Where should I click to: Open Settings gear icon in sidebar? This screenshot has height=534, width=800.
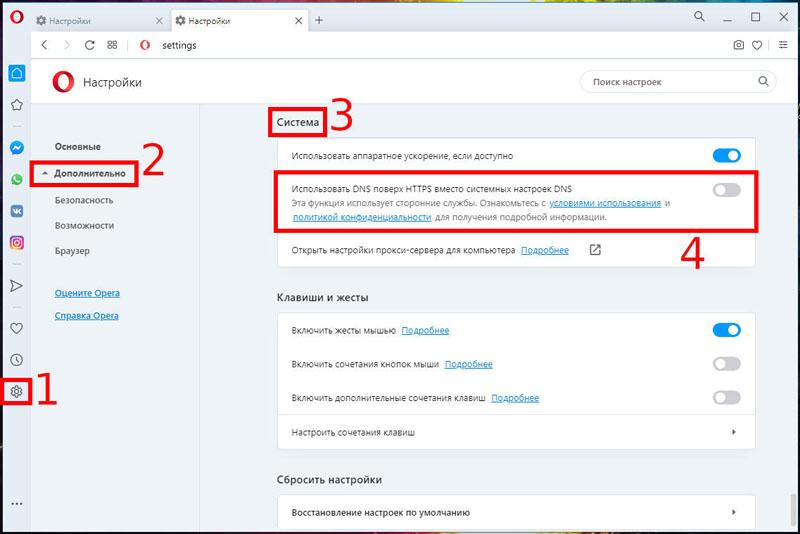point(16,392)
